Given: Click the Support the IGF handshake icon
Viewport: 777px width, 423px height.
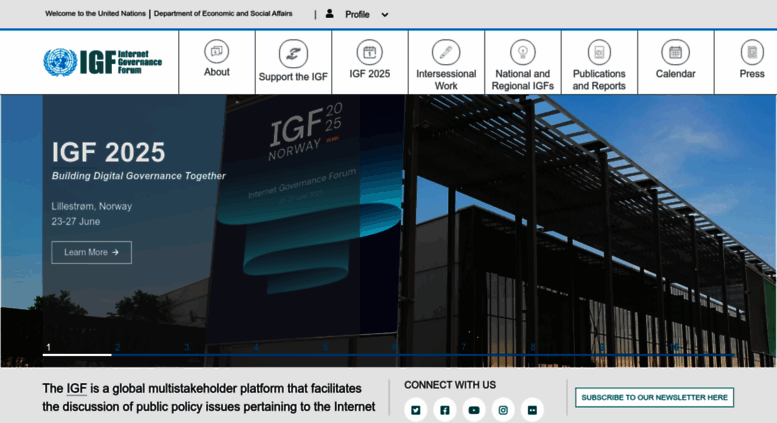Looking at the screenshot, I should coord(293,53).
